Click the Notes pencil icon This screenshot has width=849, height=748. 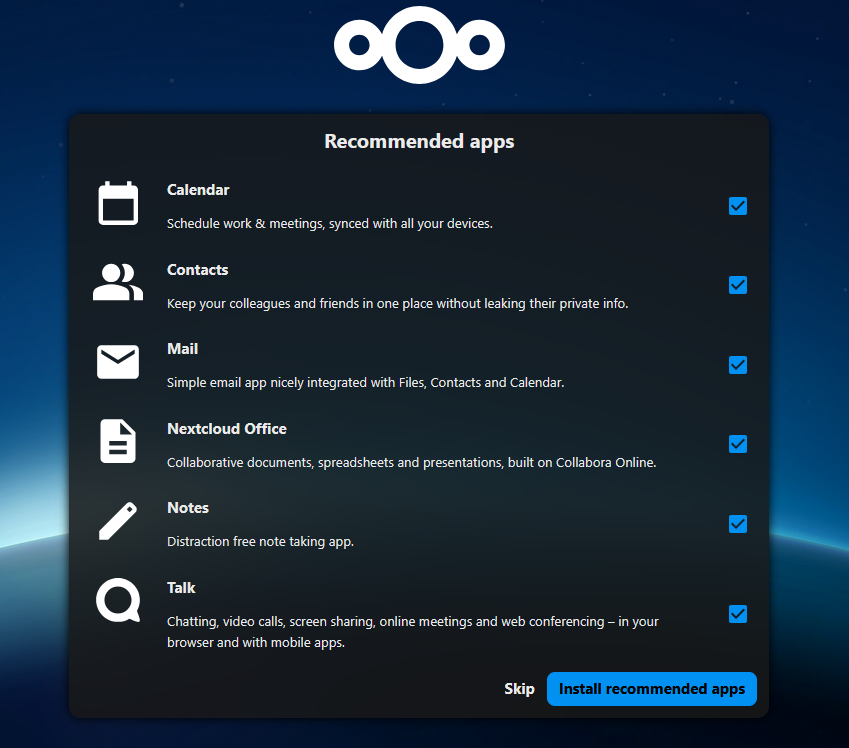point(118,521)
